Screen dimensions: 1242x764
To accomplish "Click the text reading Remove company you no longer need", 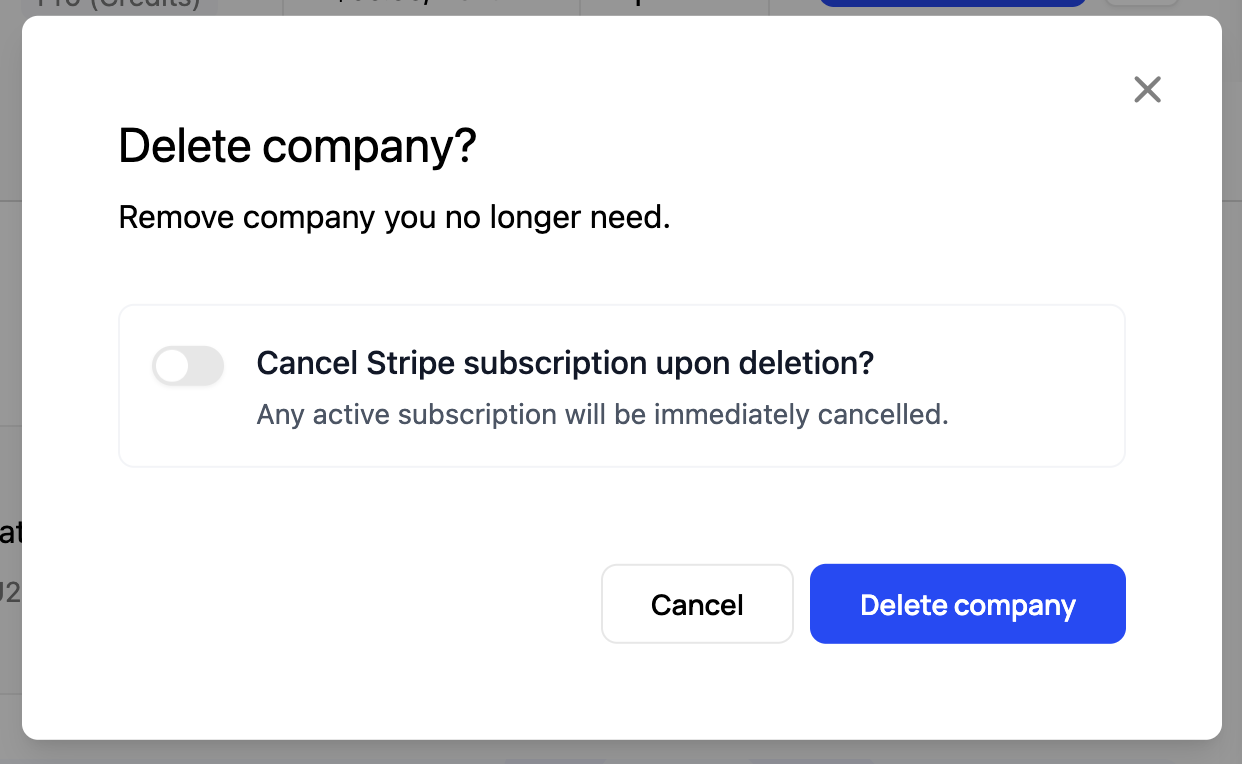I will (x=395, y=217).
